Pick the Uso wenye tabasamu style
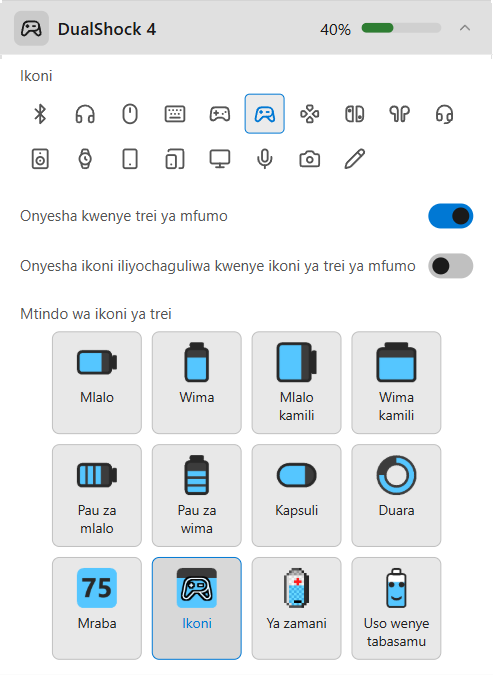493x675 pixels. click(x=396, y=608)
